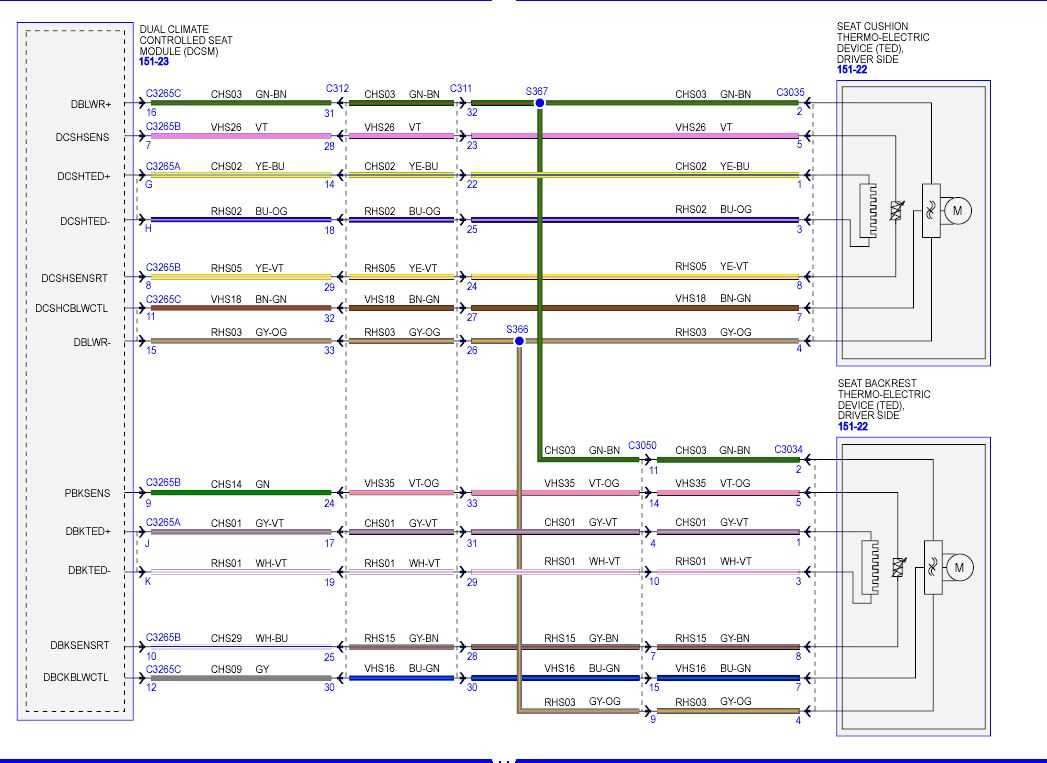Viewport: 1047px width, 763px height.
Task: Select blower control box in Seat Backrest TED
Action: (x=933, y=567)
